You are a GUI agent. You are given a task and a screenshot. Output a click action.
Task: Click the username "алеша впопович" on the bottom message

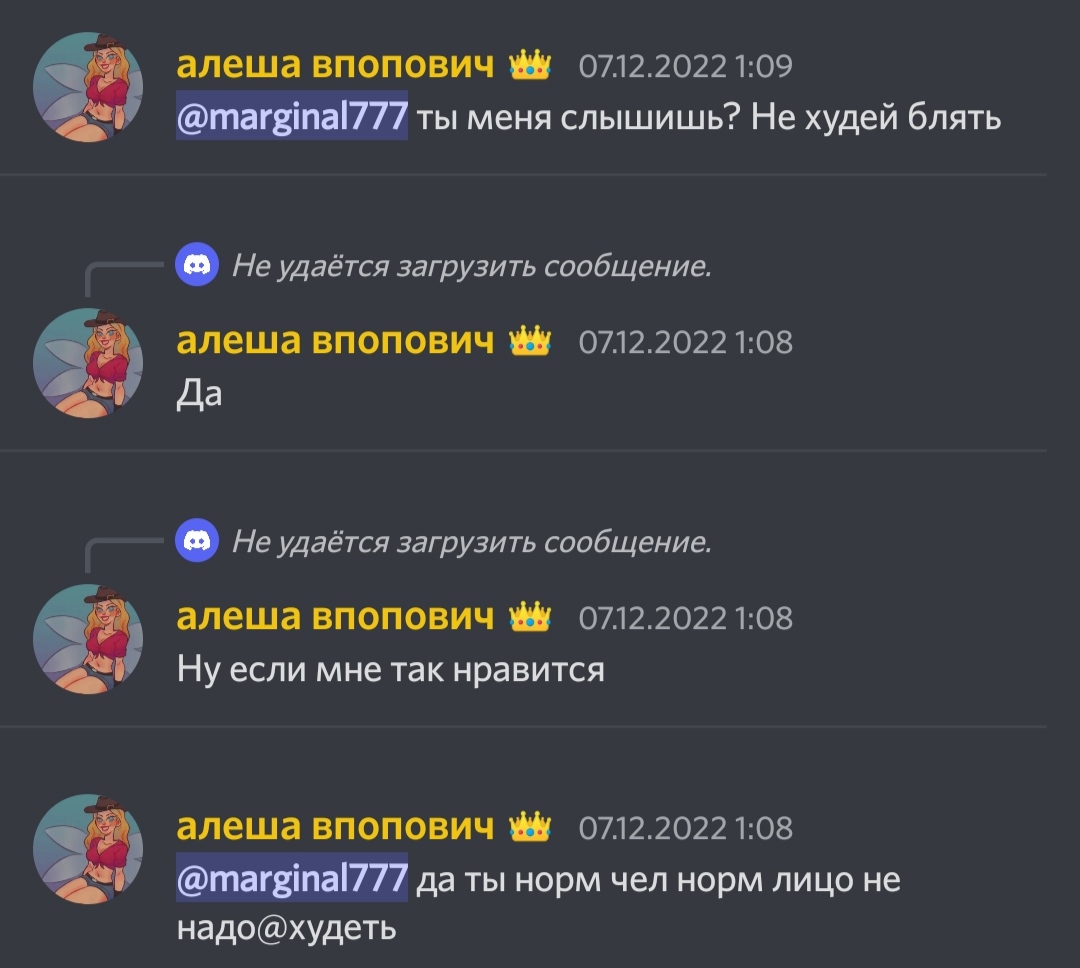point(335,827)
